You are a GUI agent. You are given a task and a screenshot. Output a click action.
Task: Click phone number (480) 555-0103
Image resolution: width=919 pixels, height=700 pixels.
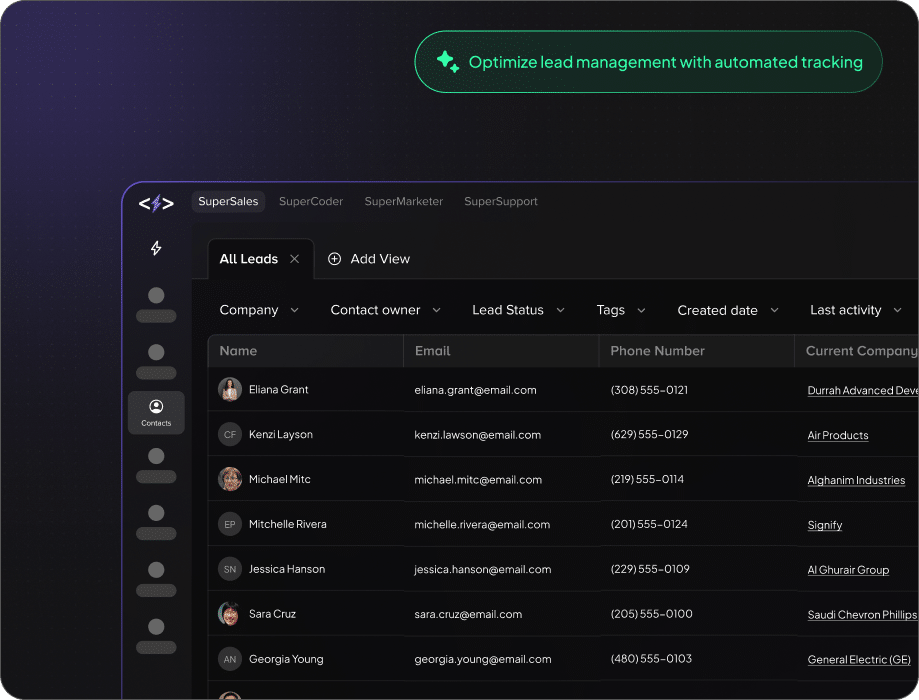651,658
